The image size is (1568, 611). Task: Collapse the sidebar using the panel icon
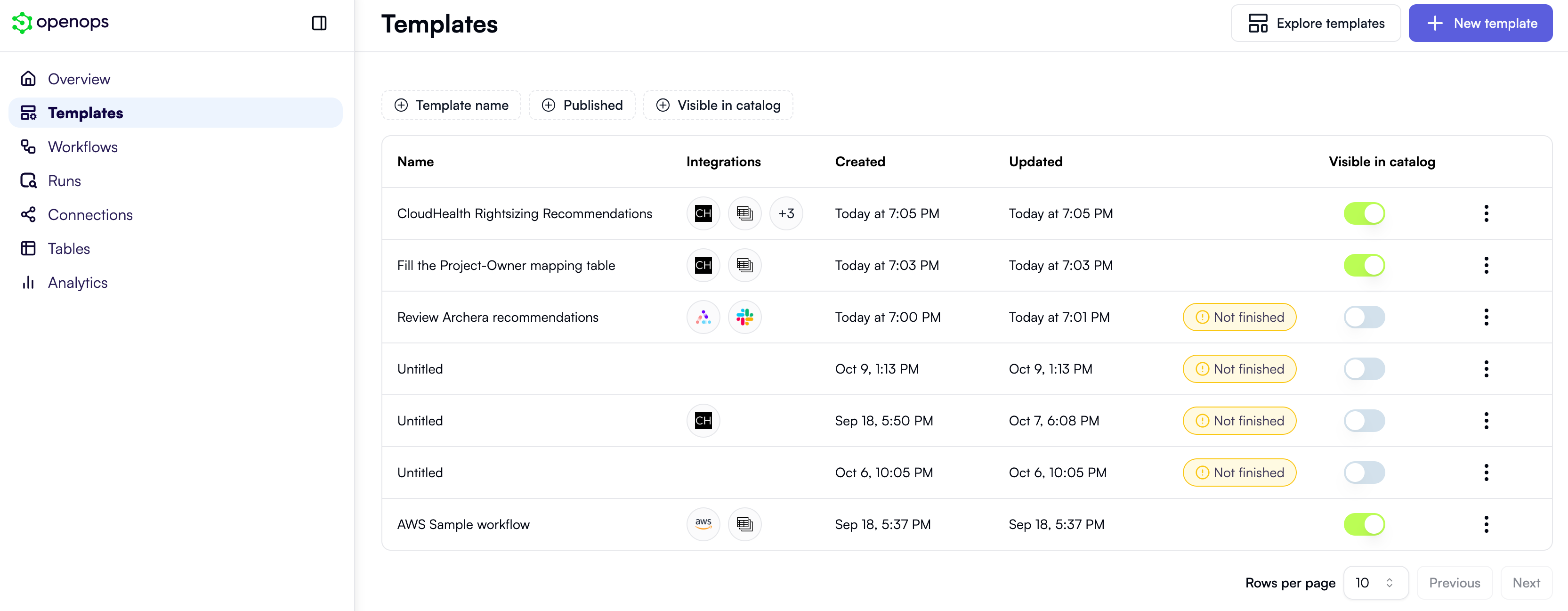pyautogui.click(x=319, y=23)
